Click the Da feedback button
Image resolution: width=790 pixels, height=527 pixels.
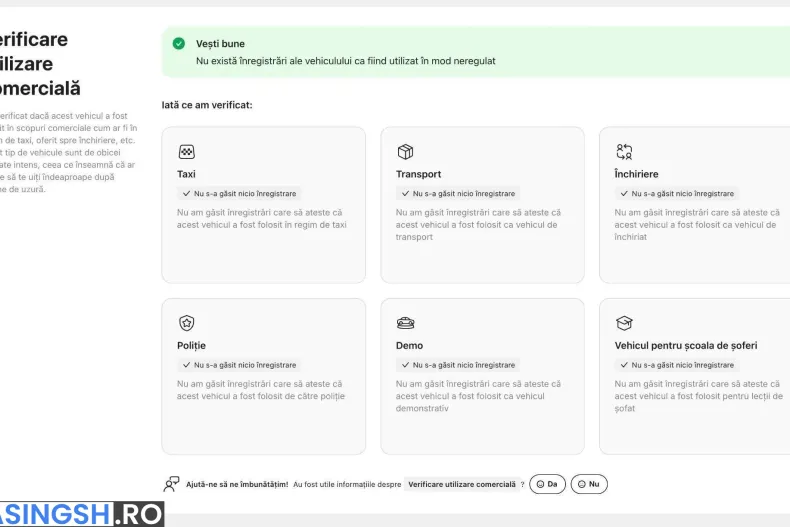point(547,484)
